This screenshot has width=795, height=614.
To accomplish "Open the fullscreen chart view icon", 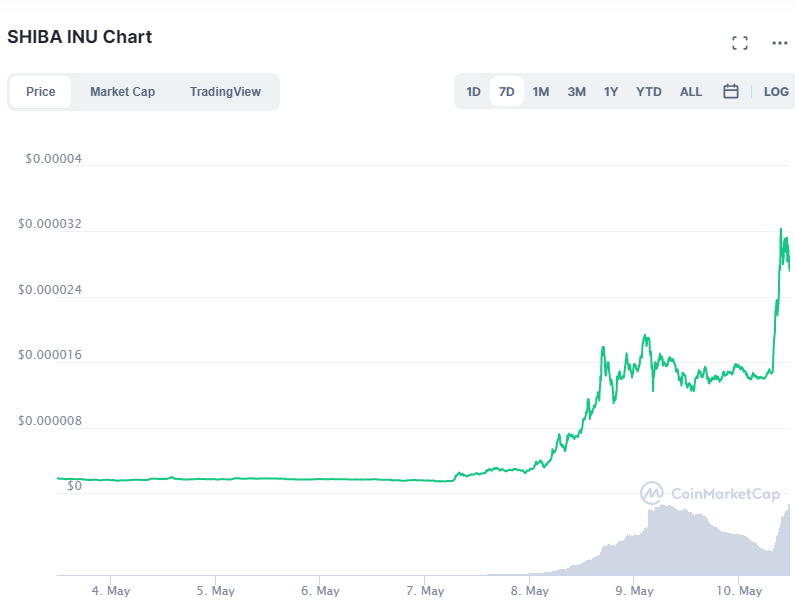I will pos(740,43).
